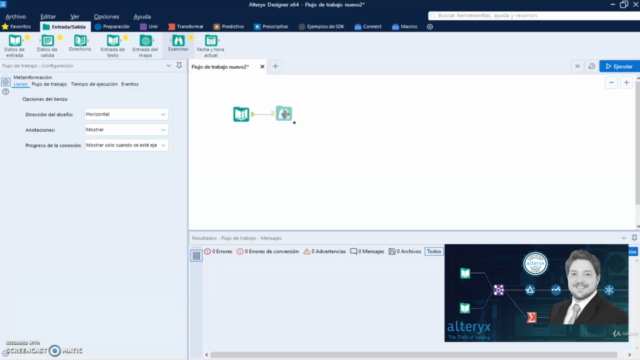Filter results by 0 Errores
The width and height of the screenshot is (640, 360).
tap(218, 251)
